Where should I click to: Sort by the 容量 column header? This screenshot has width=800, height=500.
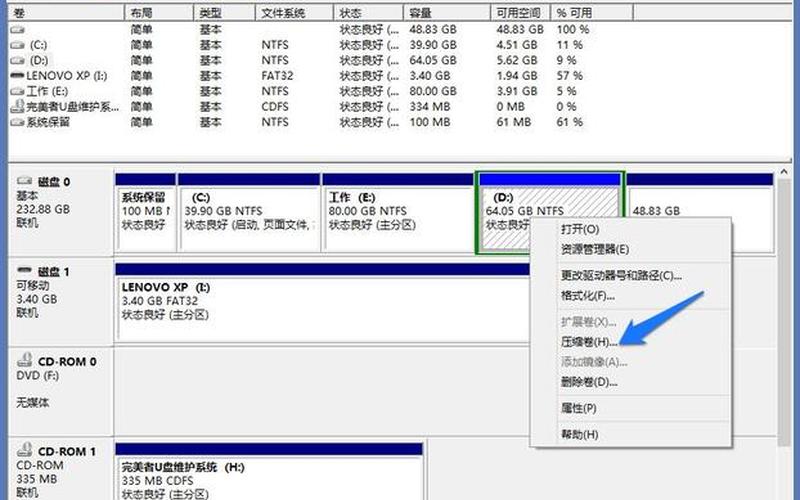click(x=447, y=13)
